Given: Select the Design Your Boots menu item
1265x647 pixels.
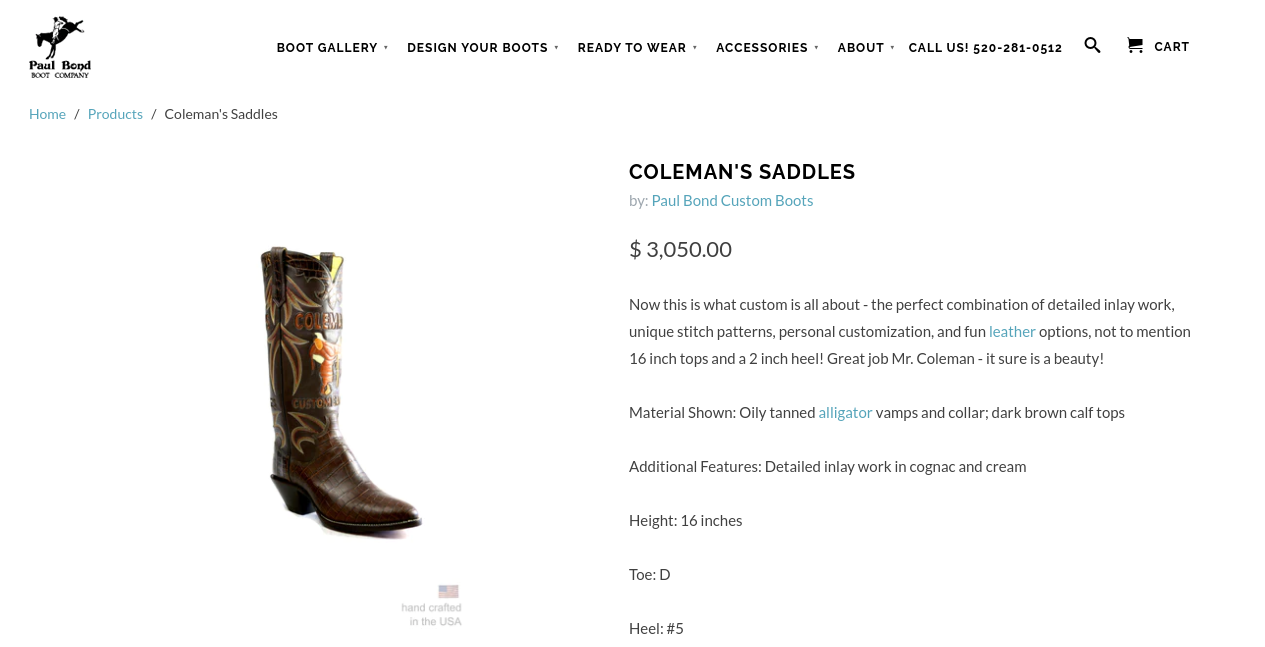Looking at the screenshot, I should 477,48.
